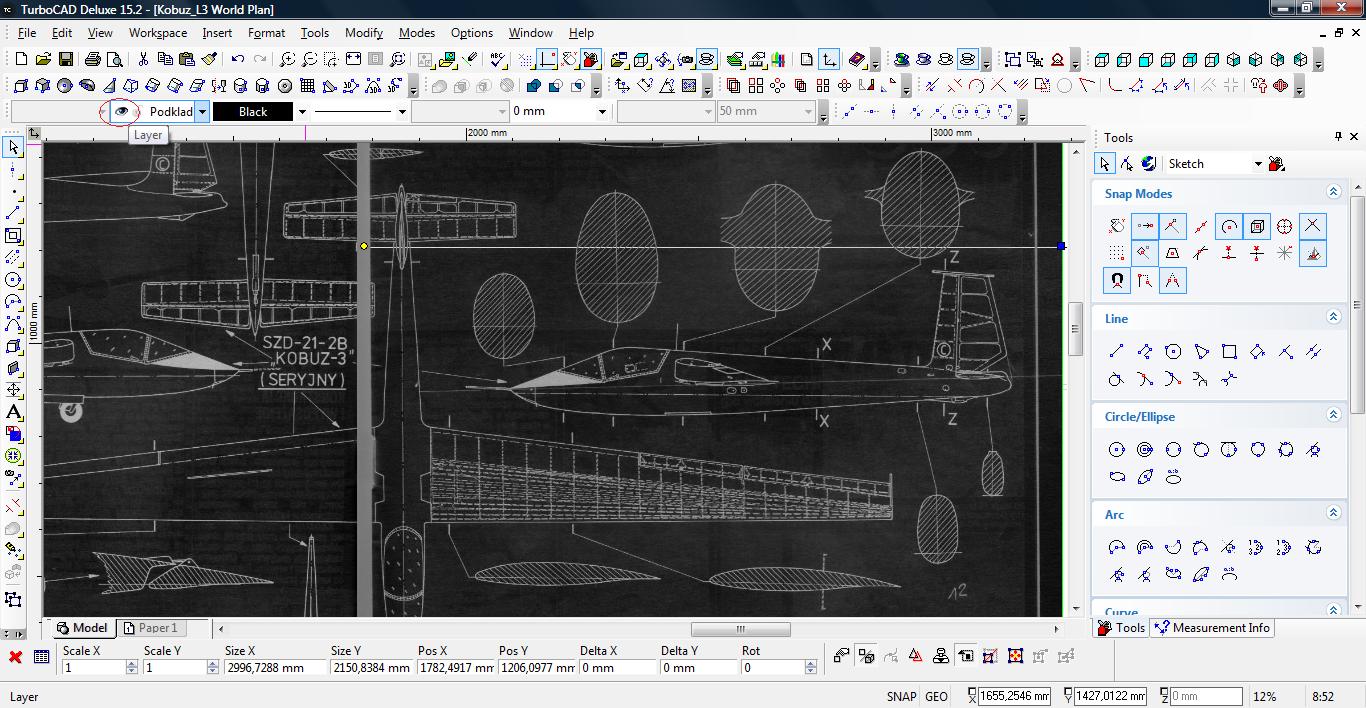
Task: Select the Tools tab at palette bottom
Action: [1121, 628]
